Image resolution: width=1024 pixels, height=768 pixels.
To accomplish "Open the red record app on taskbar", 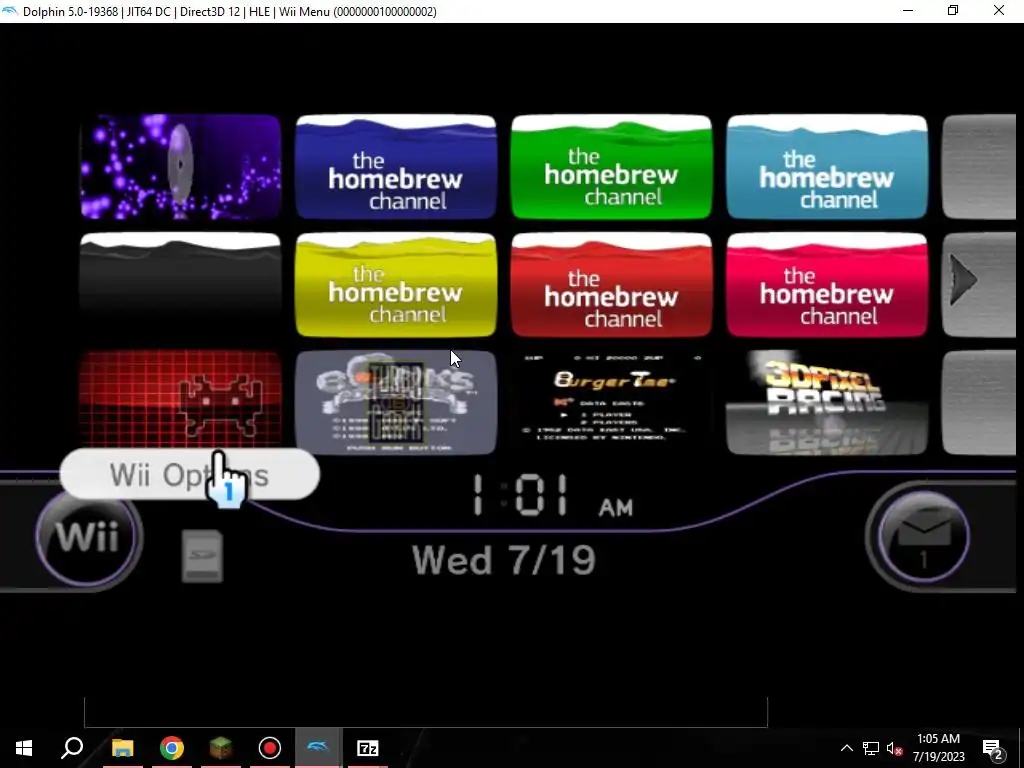I will coord(270,748).
